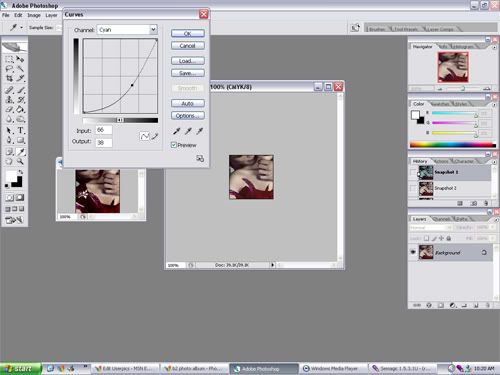Expand the Curves dialog grid size

pyautogui.click(x=200, y=159)
